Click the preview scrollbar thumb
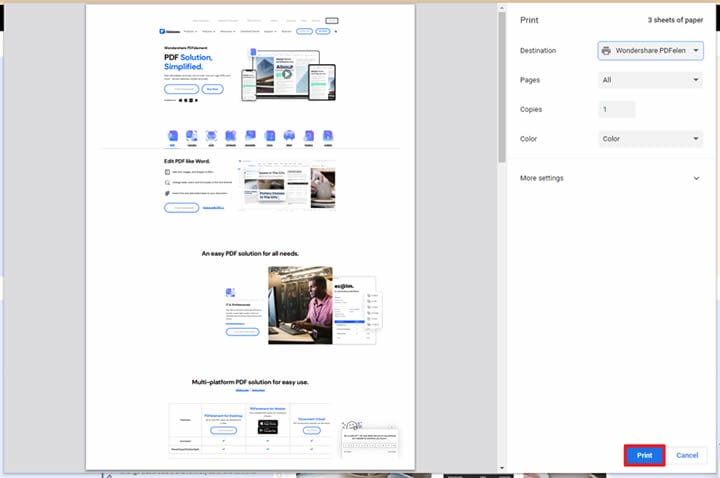The image size is (720, 478). point(501,87)
